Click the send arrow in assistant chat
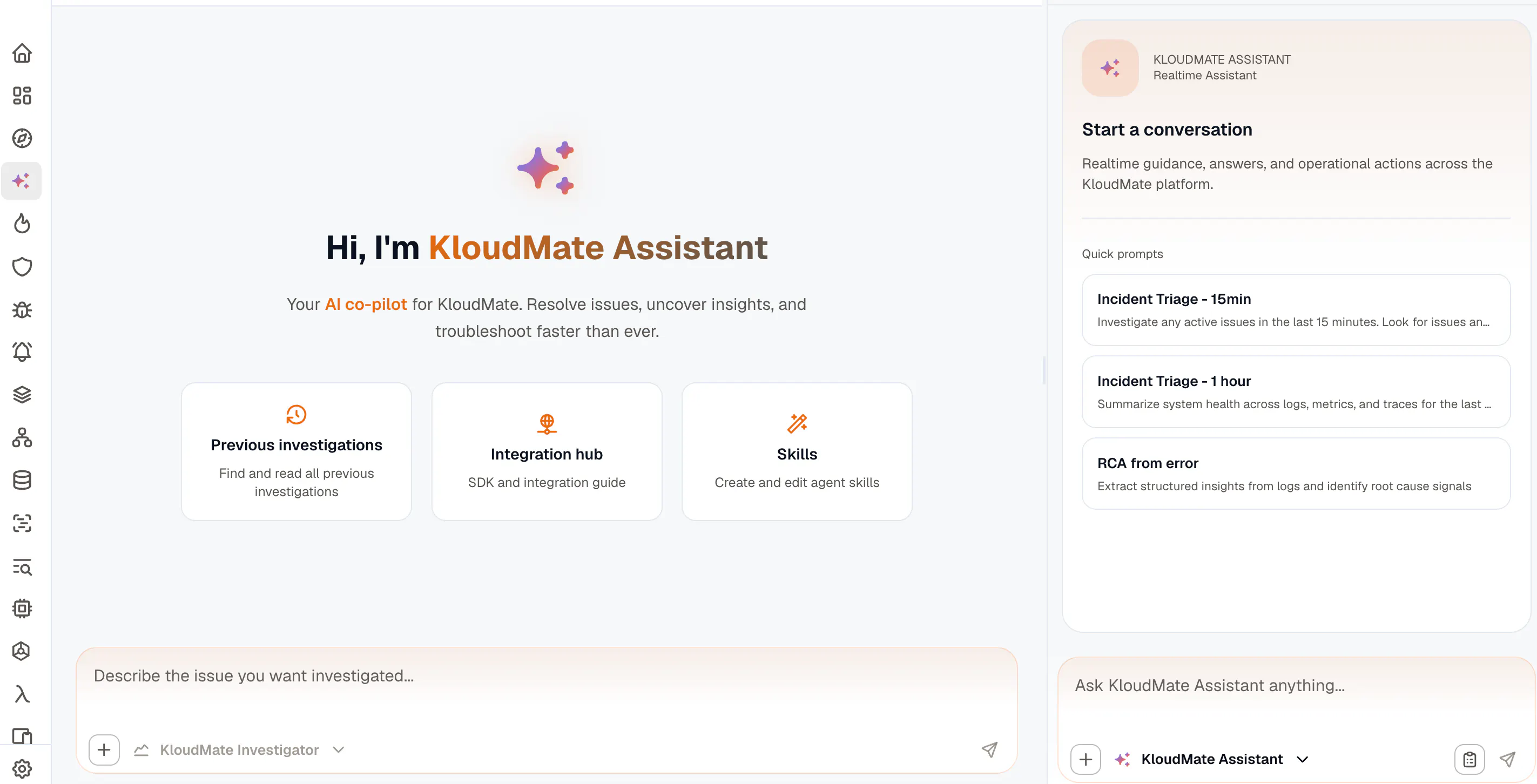Screen dimensions: 1537x784 coord(1507,759)
